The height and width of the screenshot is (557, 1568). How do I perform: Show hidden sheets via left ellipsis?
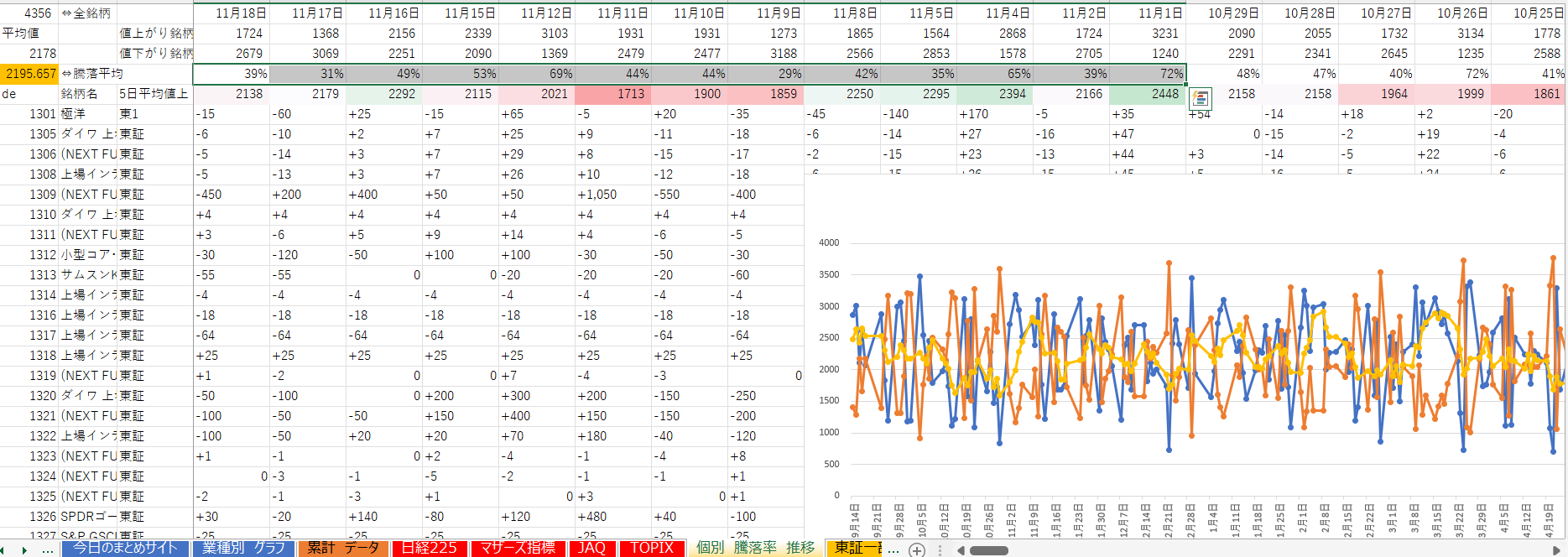click(x=48, y=549)
